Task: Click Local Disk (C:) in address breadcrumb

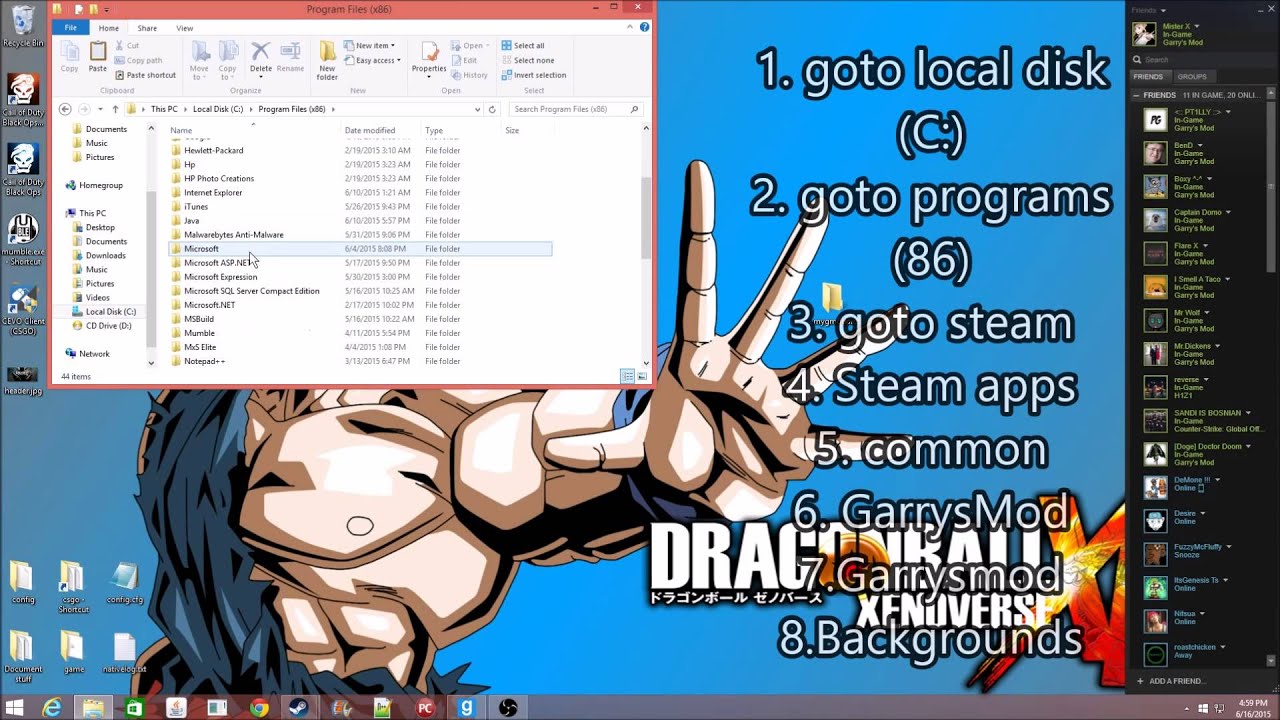Action: tap(218, 109)
